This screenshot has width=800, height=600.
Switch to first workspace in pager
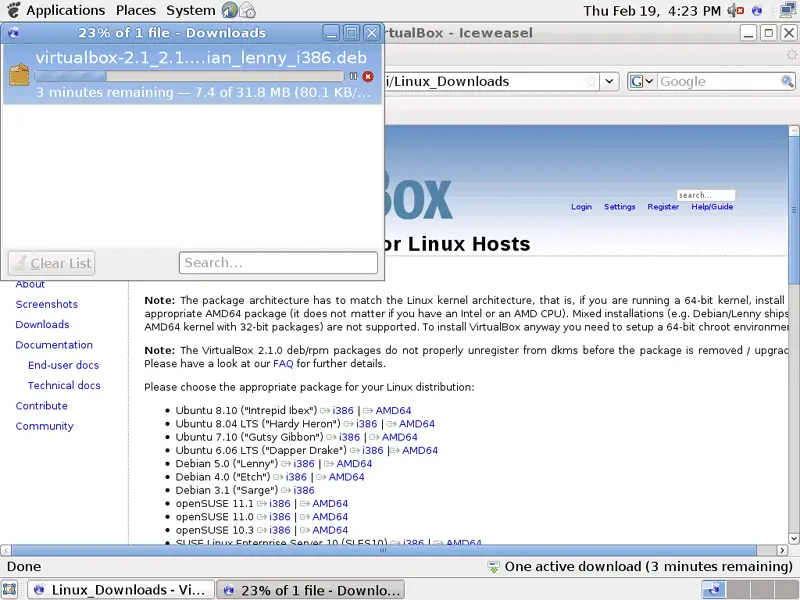point(713,590)
